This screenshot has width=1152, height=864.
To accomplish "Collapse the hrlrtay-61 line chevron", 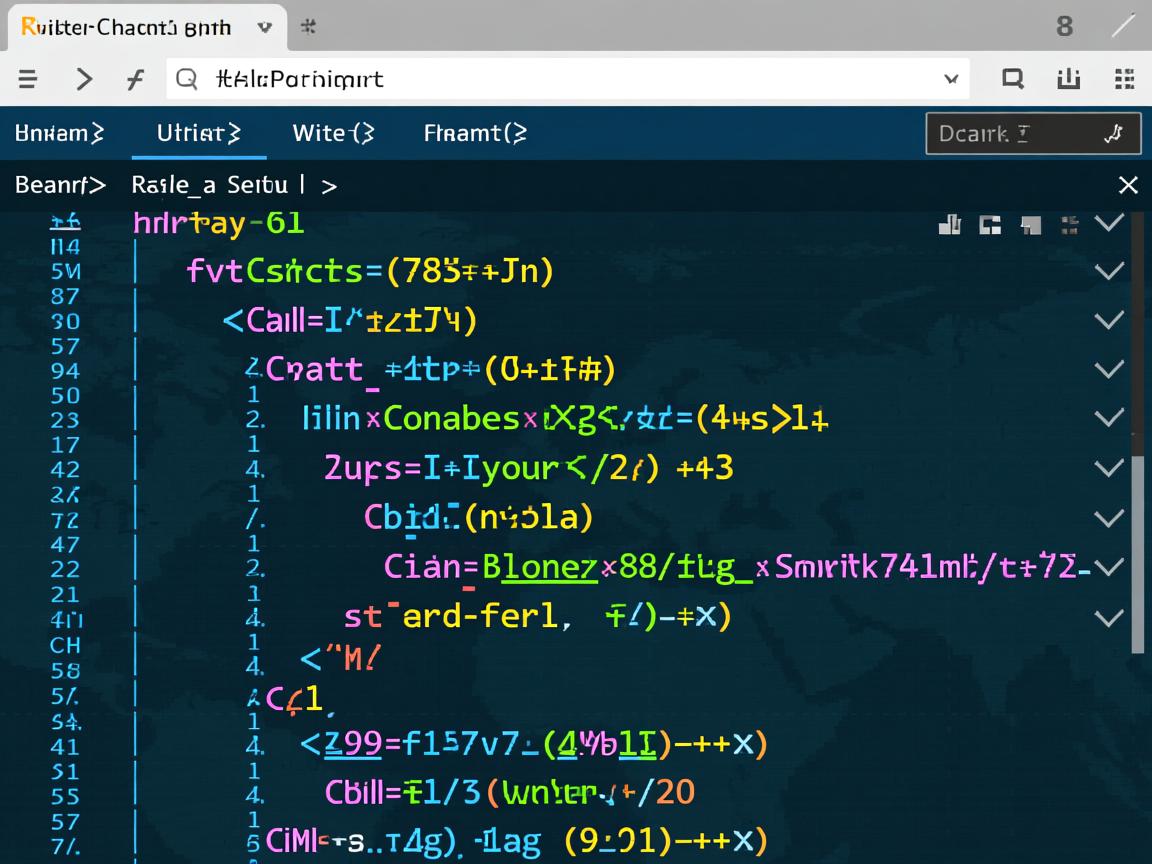I will [1109, 222].
